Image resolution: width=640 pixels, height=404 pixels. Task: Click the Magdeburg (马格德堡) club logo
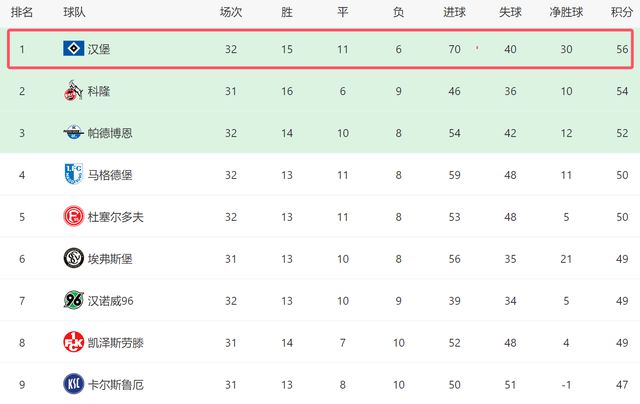(x=73, y=175)
